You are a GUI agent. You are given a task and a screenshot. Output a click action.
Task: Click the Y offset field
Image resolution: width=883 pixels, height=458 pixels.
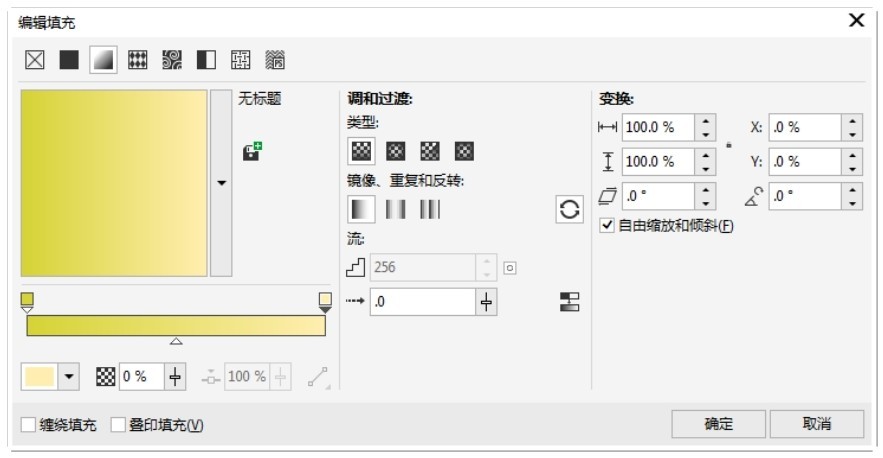pyautogui.click(x=805, y=162)
